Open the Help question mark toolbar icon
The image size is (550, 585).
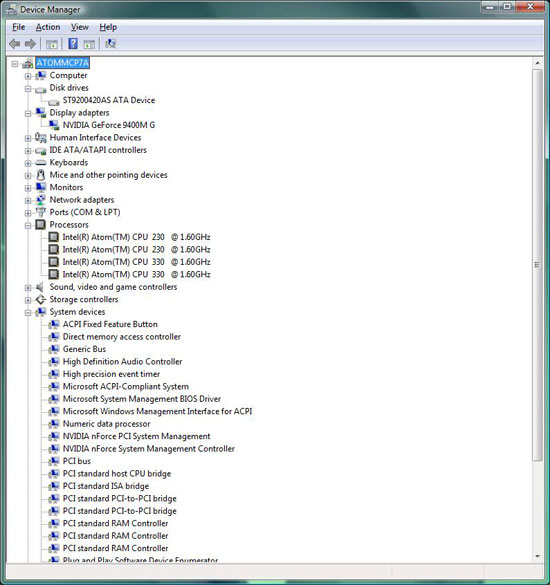tap(73, 44)
